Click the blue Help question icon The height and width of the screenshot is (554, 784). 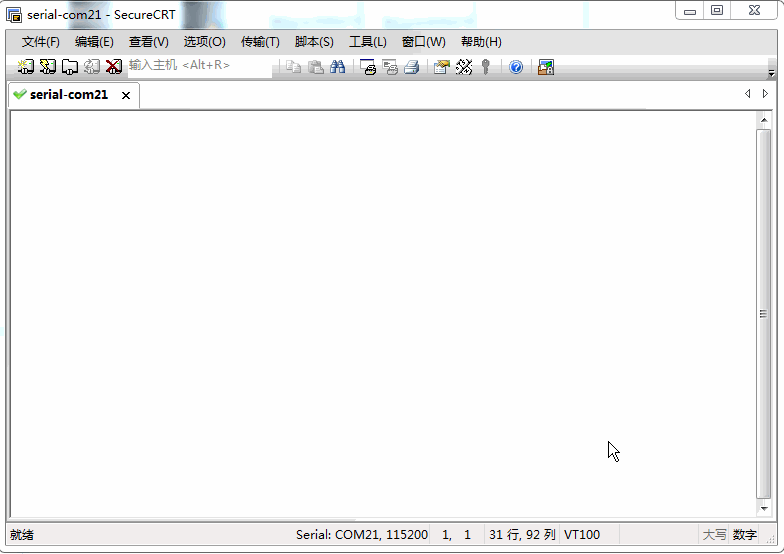(x=516, y=67)
